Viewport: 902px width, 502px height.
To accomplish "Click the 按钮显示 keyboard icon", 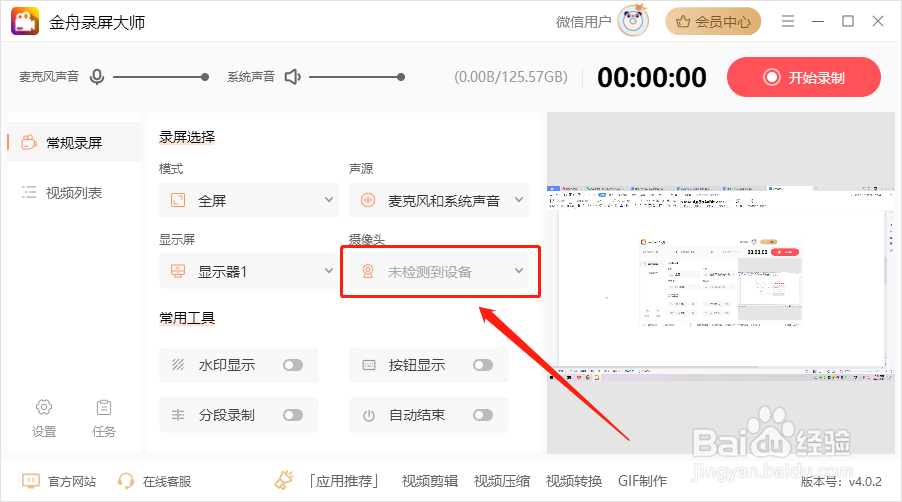I will (x=369, y=365).
